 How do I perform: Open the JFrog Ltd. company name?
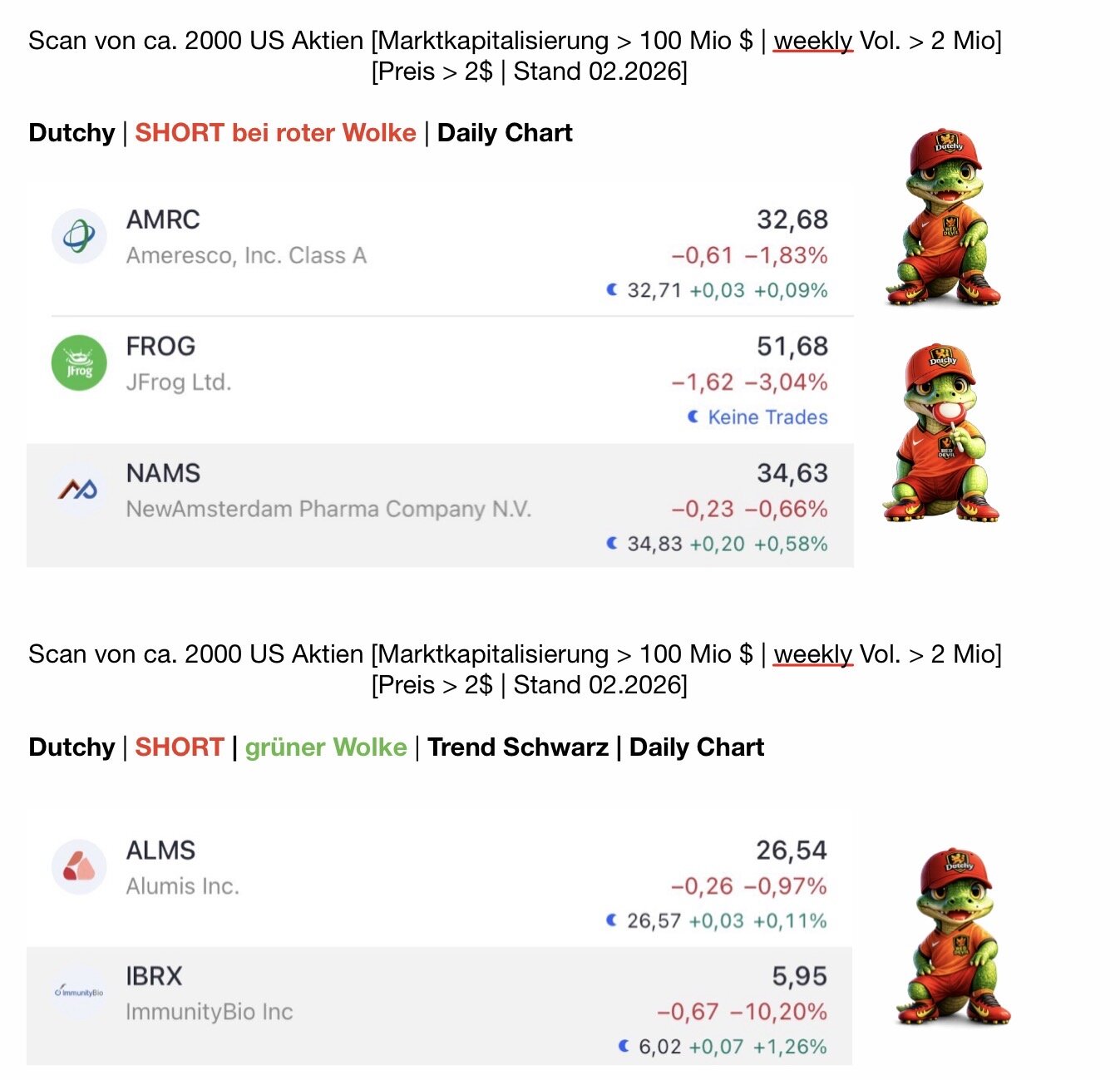click(x=178, y=382)
